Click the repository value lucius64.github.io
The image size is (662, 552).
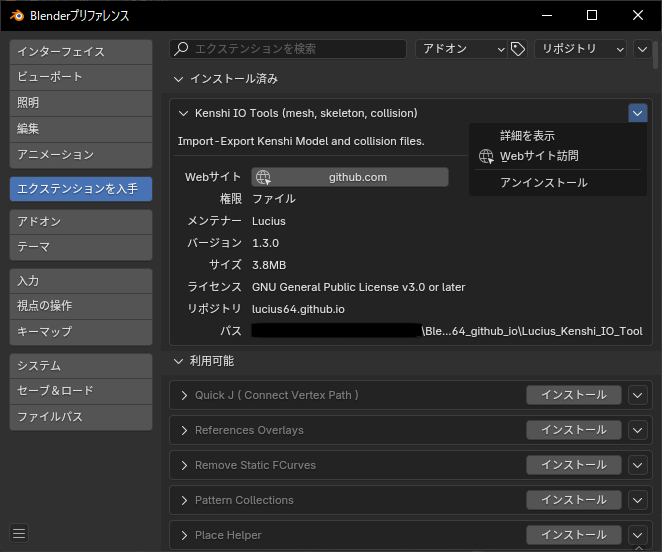tap(298, 310)
